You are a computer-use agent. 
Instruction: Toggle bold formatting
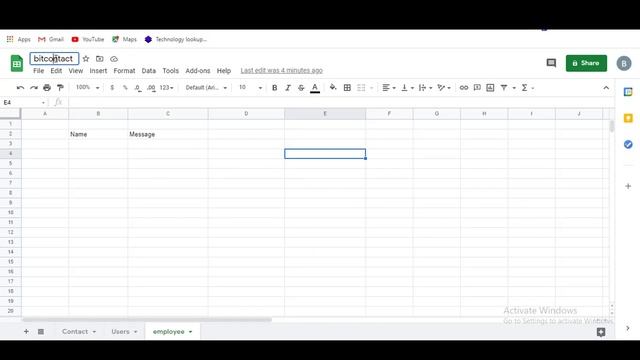[275, 88]
